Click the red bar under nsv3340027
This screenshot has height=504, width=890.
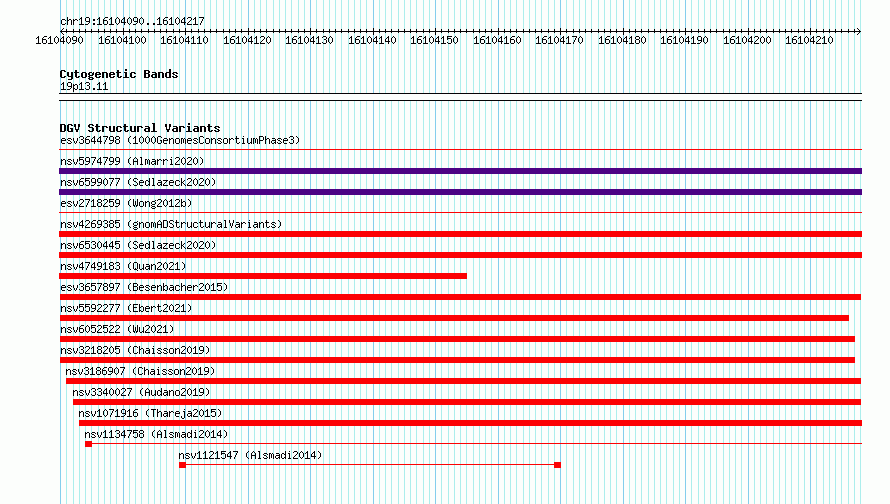point(467,402)
